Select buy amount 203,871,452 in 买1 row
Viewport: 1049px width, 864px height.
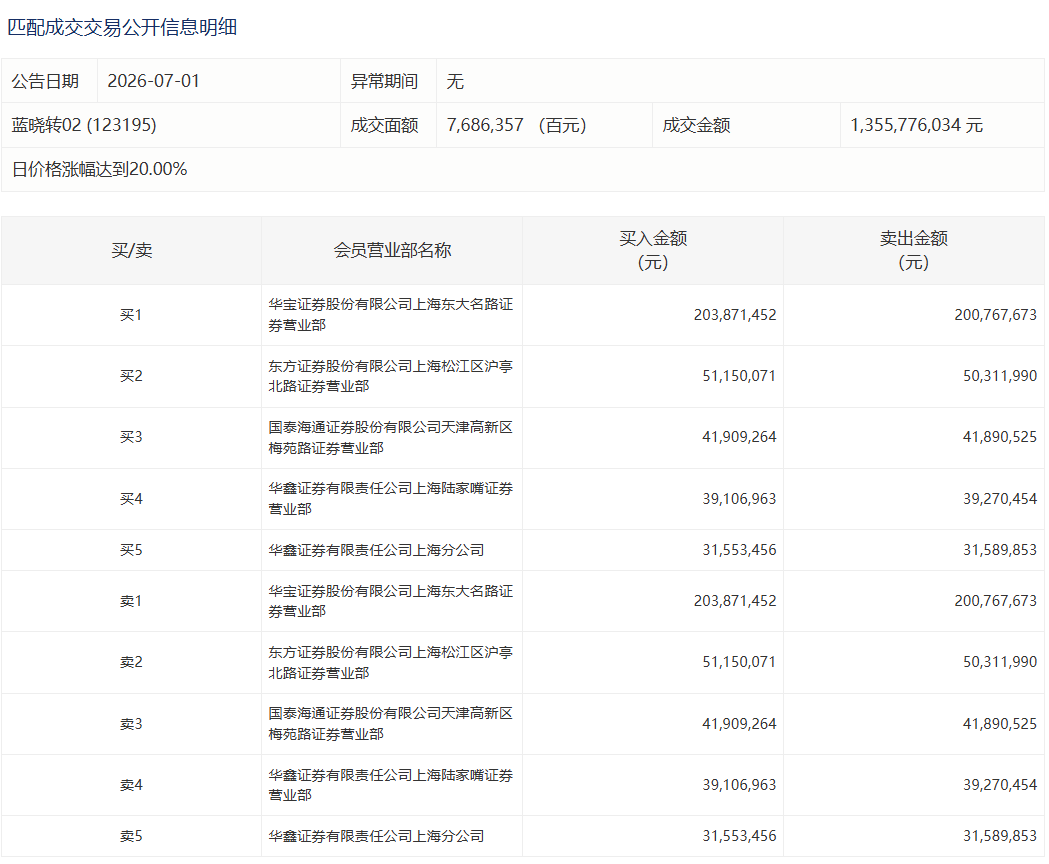tap(735, 315)
